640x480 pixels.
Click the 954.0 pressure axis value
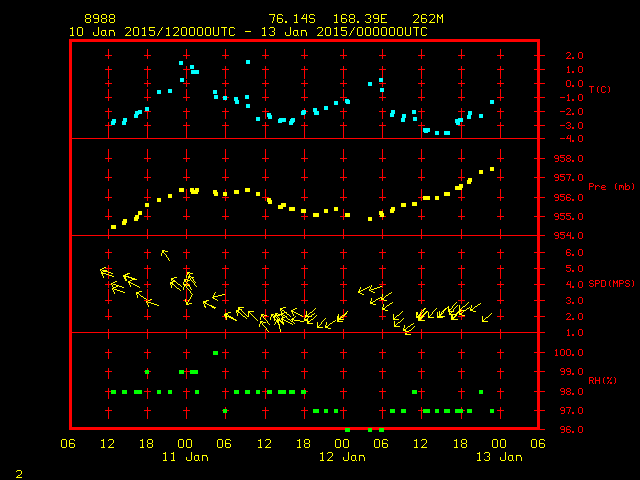(x=569, y=236)
